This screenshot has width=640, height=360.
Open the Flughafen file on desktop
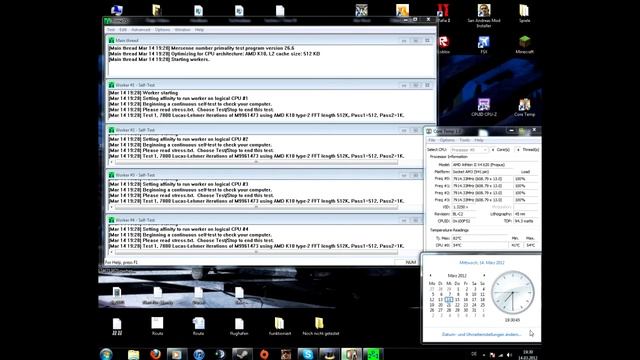click(239, 326)
